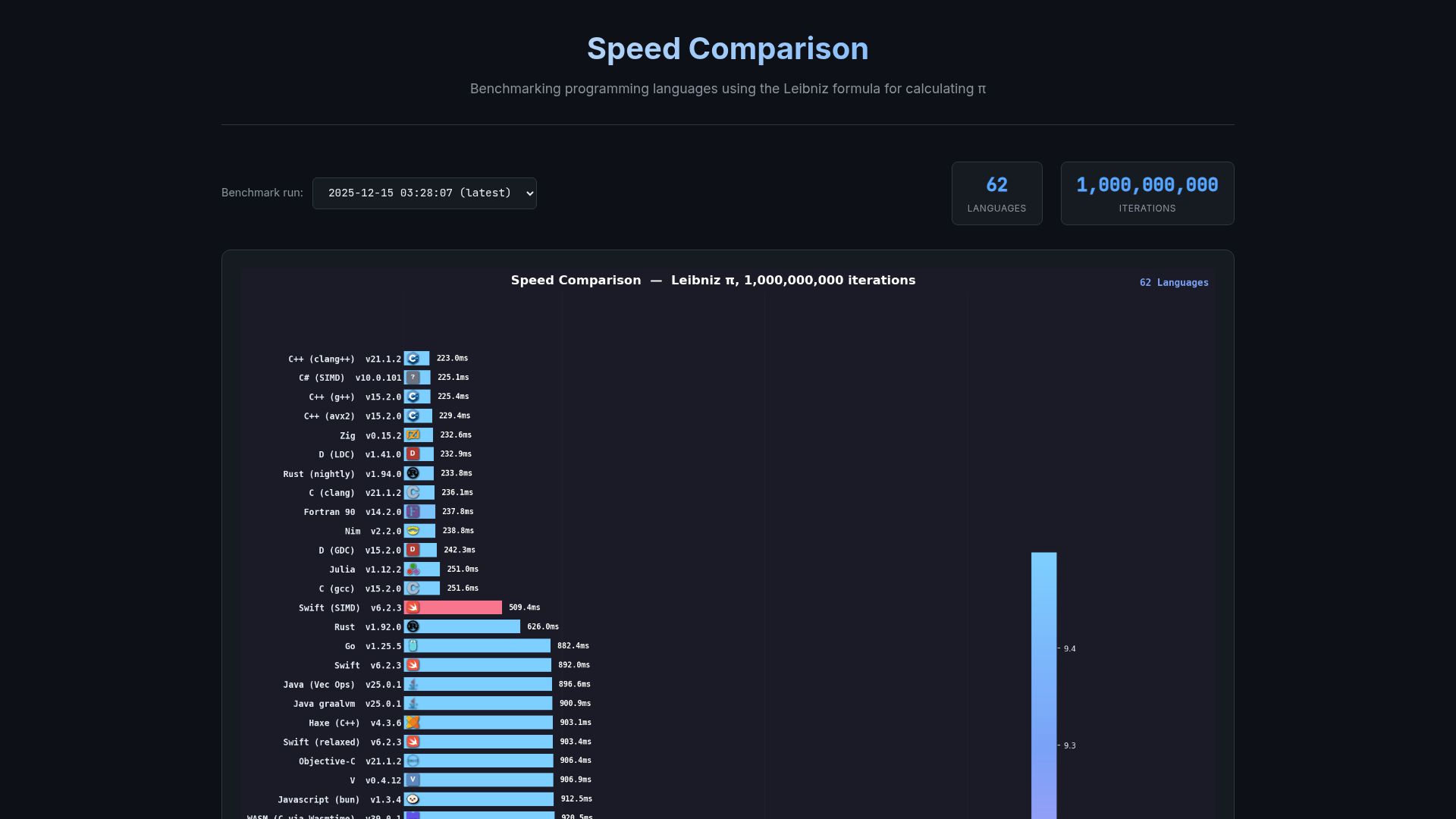Click the C++ (clang++) logo icon
1456x819 pixels.
tap(413, 359)
